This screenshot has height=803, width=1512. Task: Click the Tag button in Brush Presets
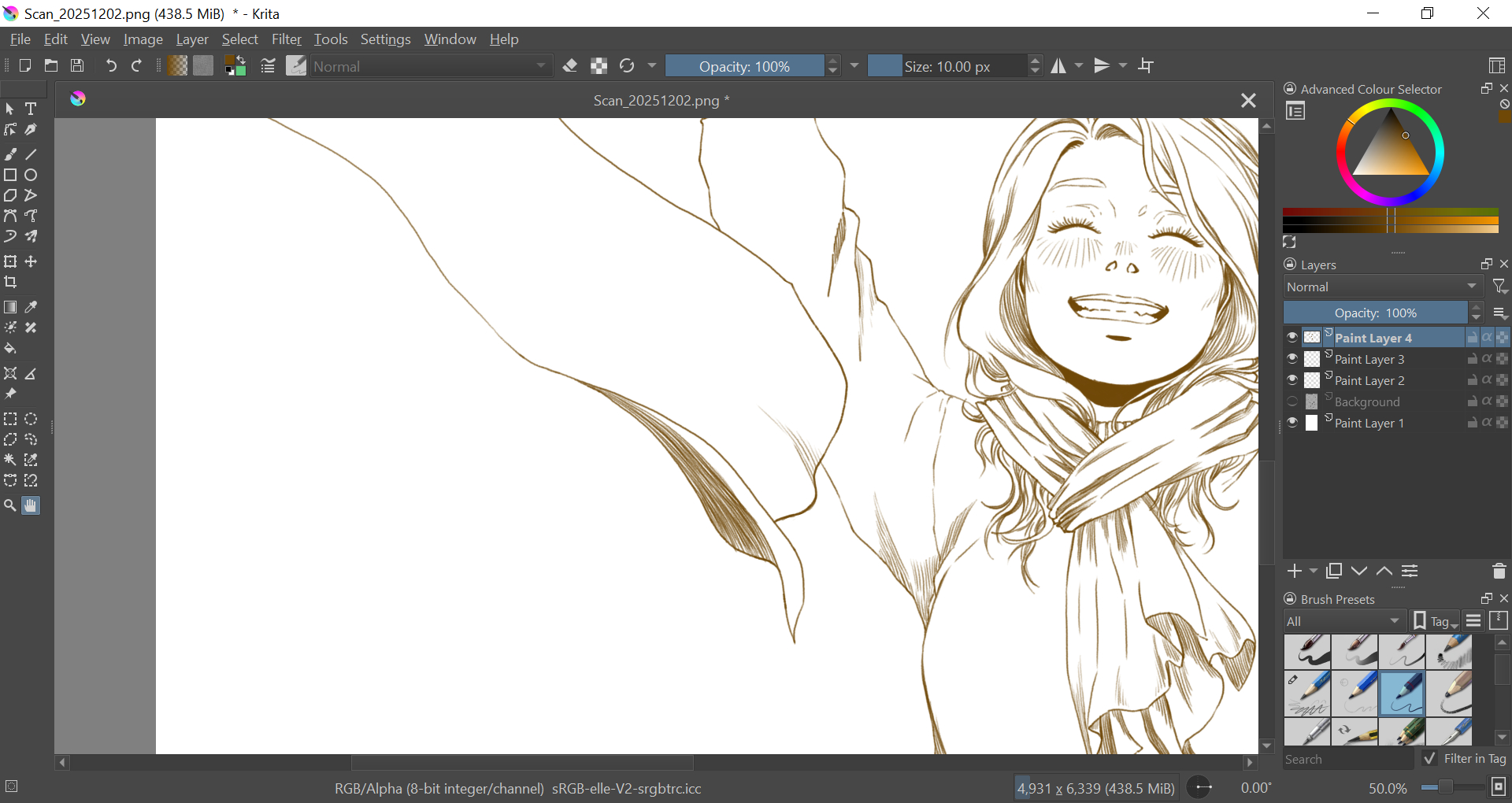click(1436, 621)
